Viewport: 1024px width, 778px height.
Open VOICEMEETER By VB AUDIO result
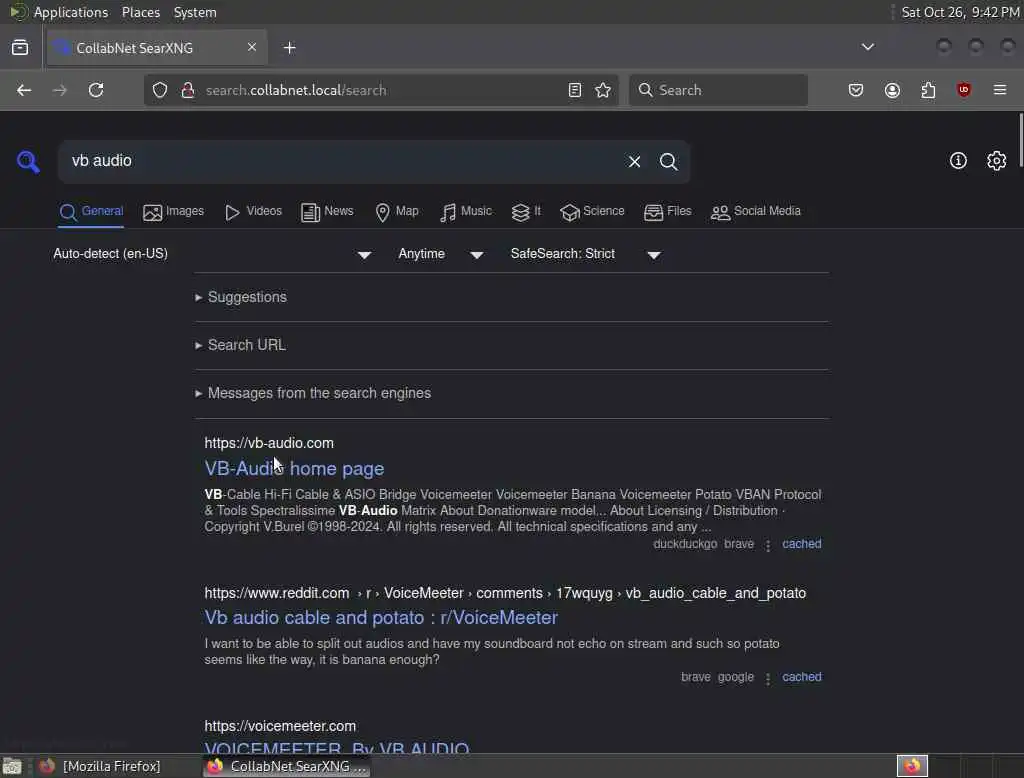click(x=336, y=747)
